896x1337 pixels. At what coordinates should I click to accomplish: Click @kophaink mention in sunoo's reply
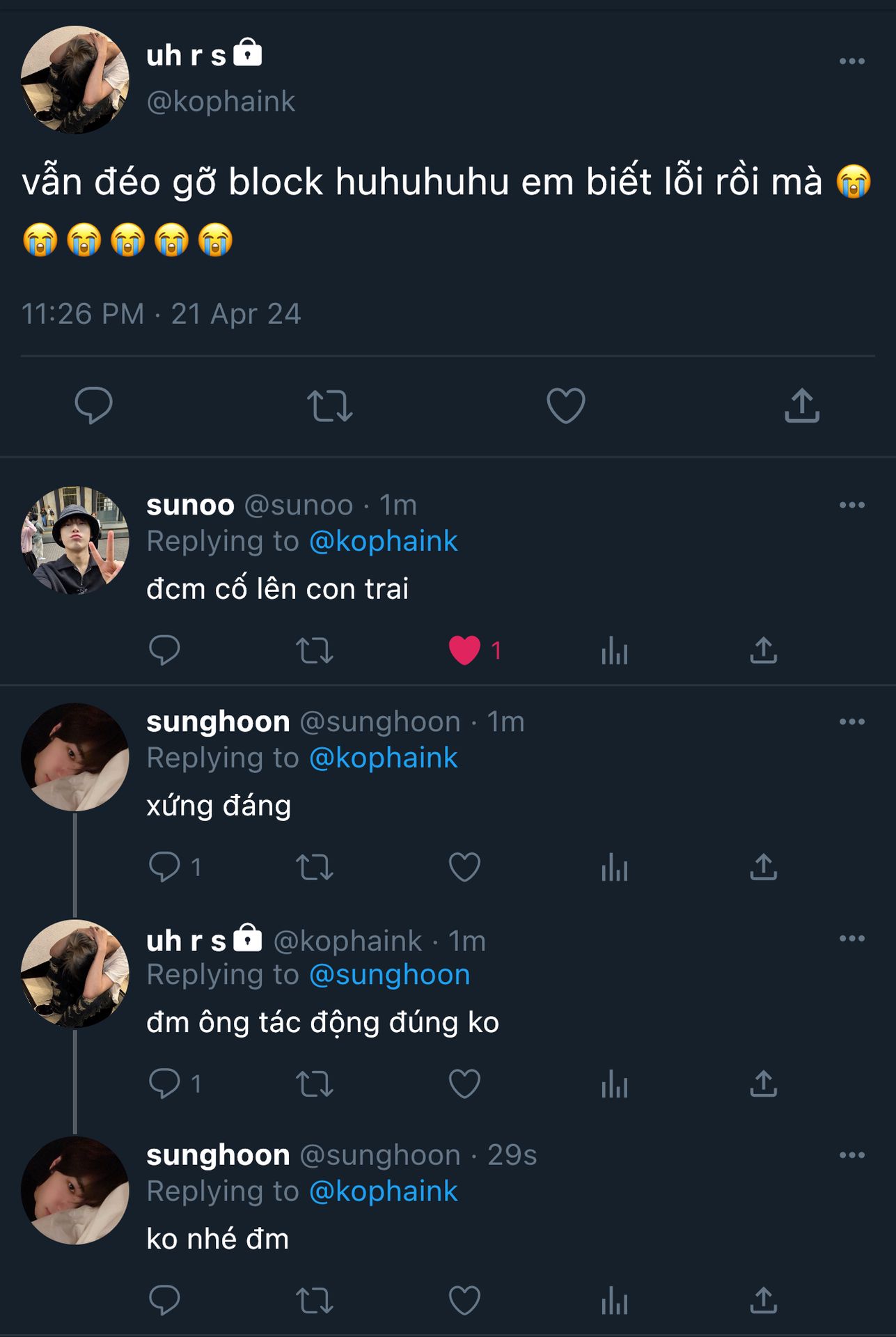coord(383,541)
